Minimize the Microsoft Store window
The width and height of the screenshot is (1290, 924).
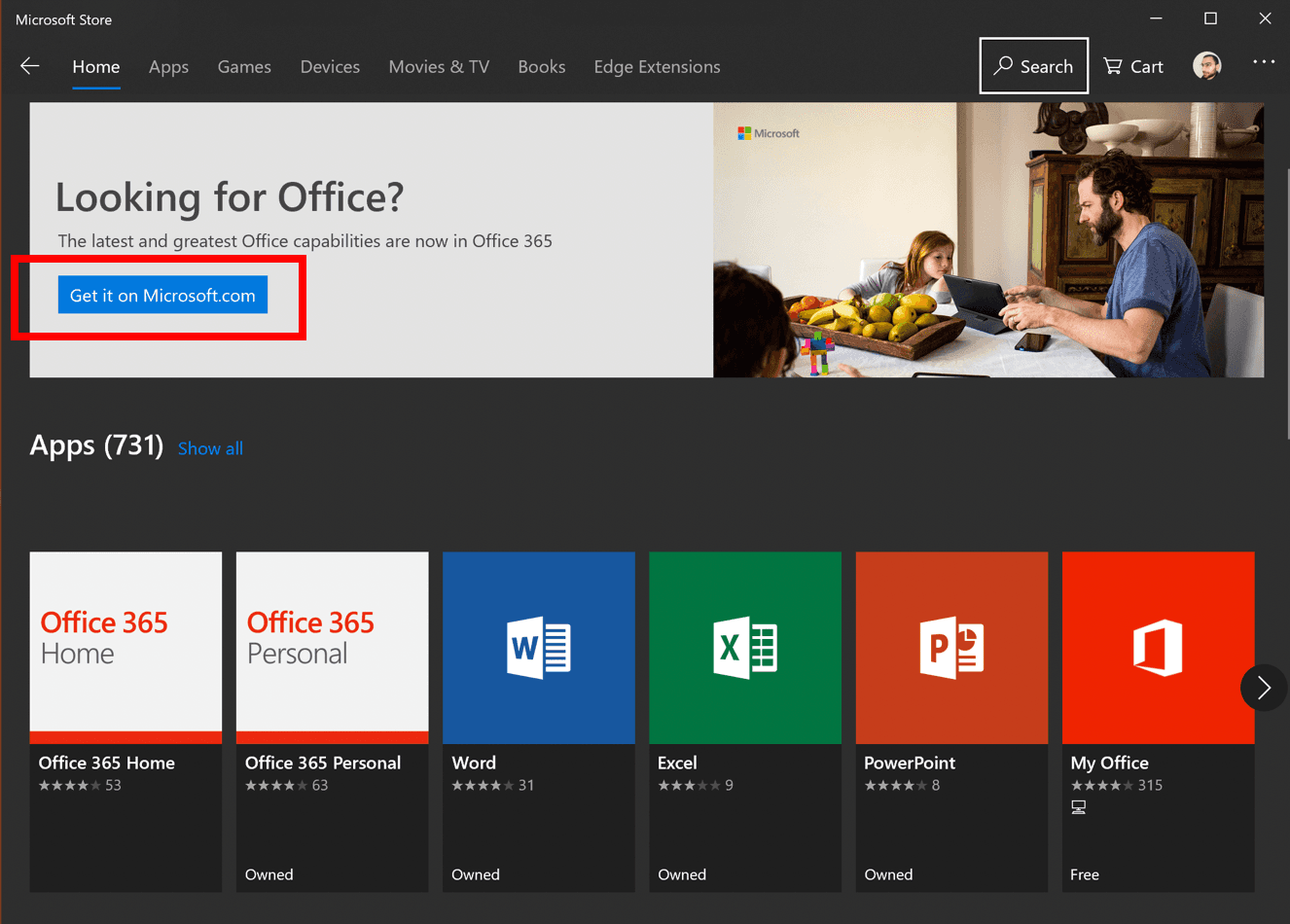(x=1156, y=18)
